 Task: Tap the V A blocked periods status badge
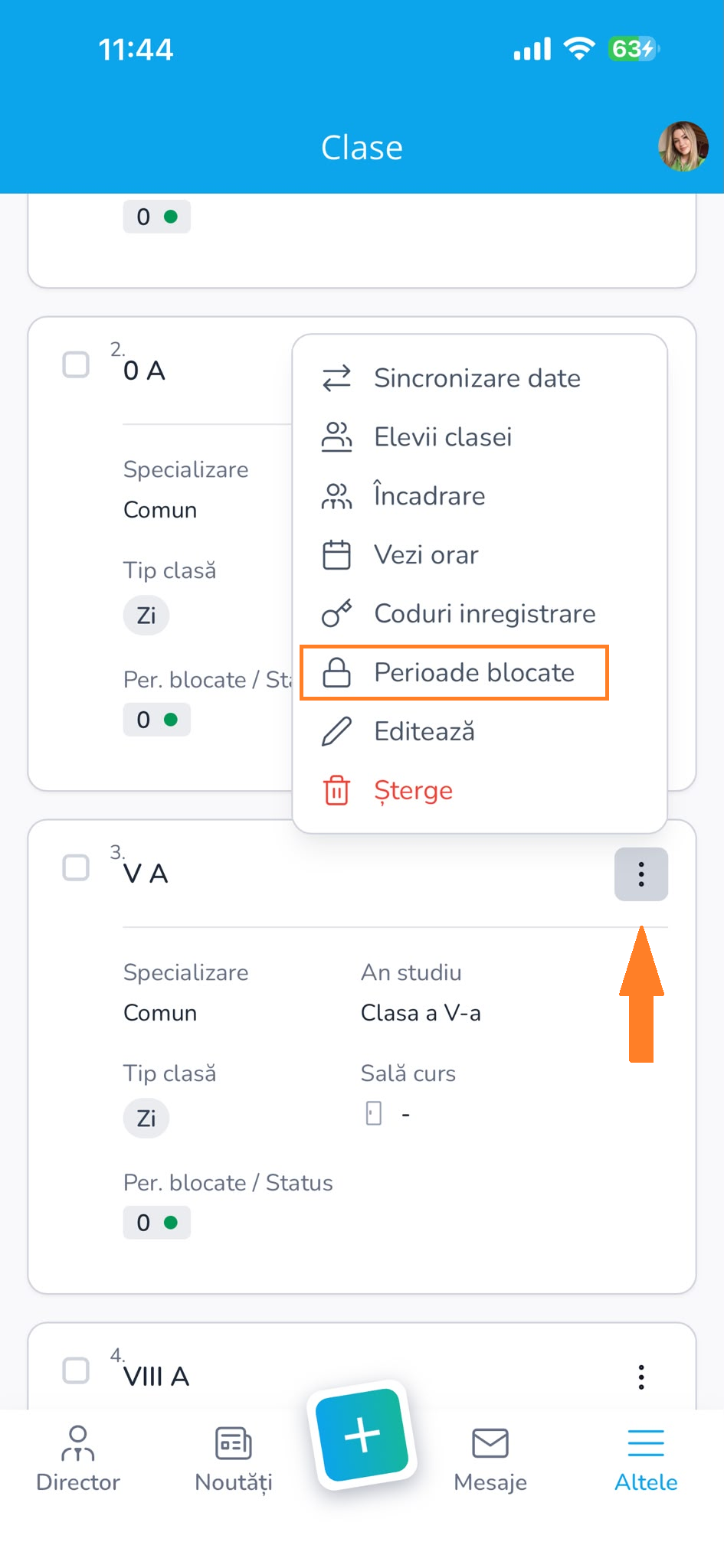[157, 1223]
